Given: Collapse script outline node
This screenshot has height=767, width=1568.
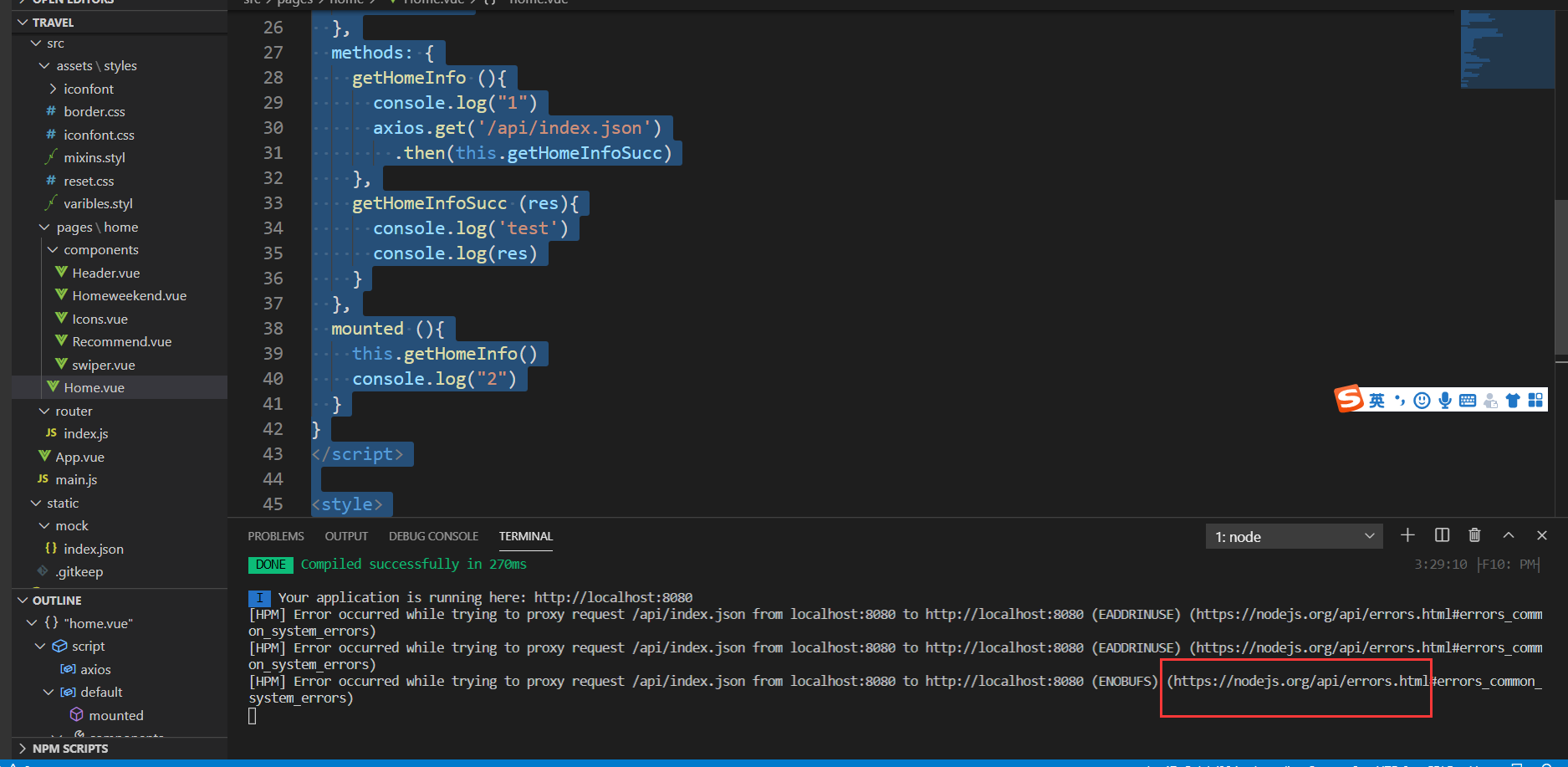Looking at the screenshot, I should tap(40, 646).
